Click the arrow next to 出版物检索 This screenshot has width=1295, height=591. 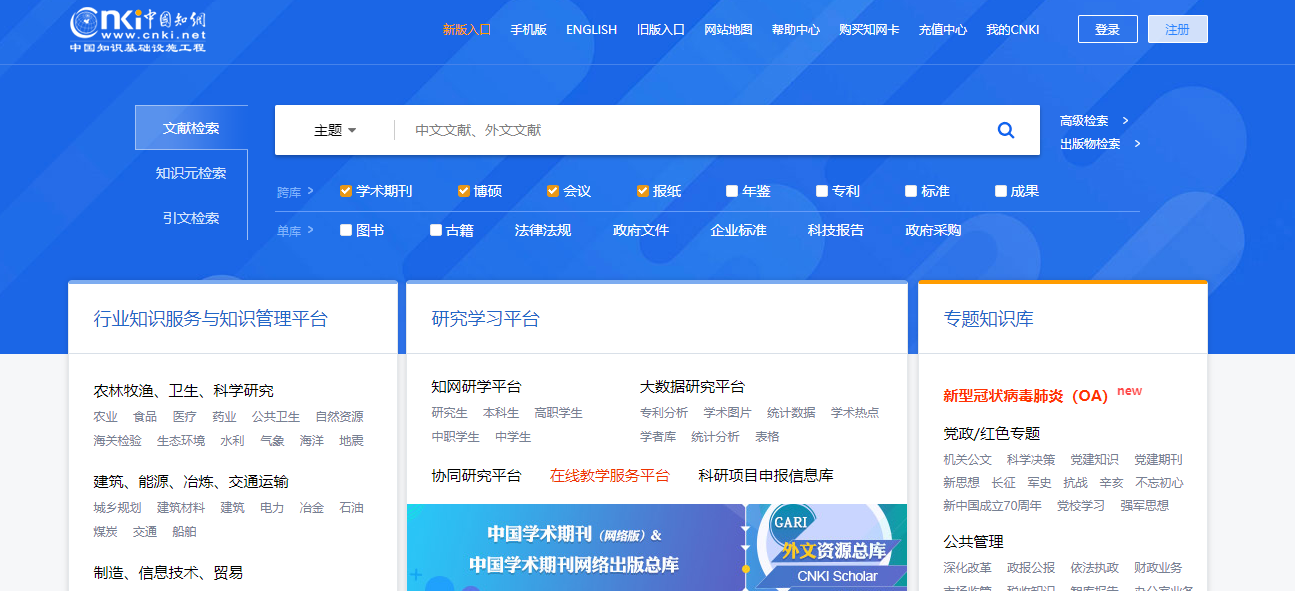coord(1138,144)
